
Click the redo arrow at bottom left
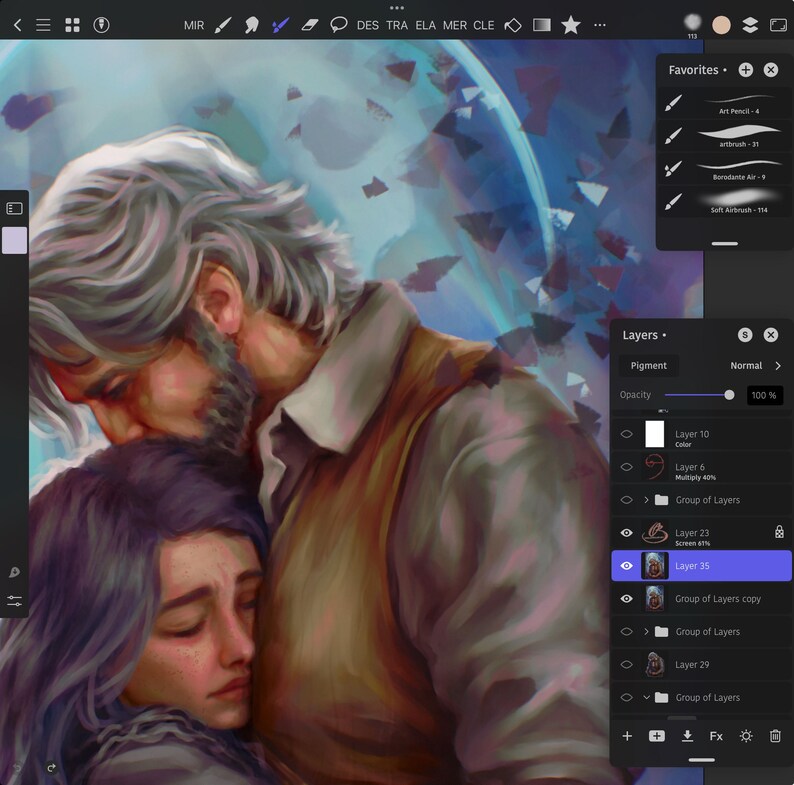(x=51, y=768)
